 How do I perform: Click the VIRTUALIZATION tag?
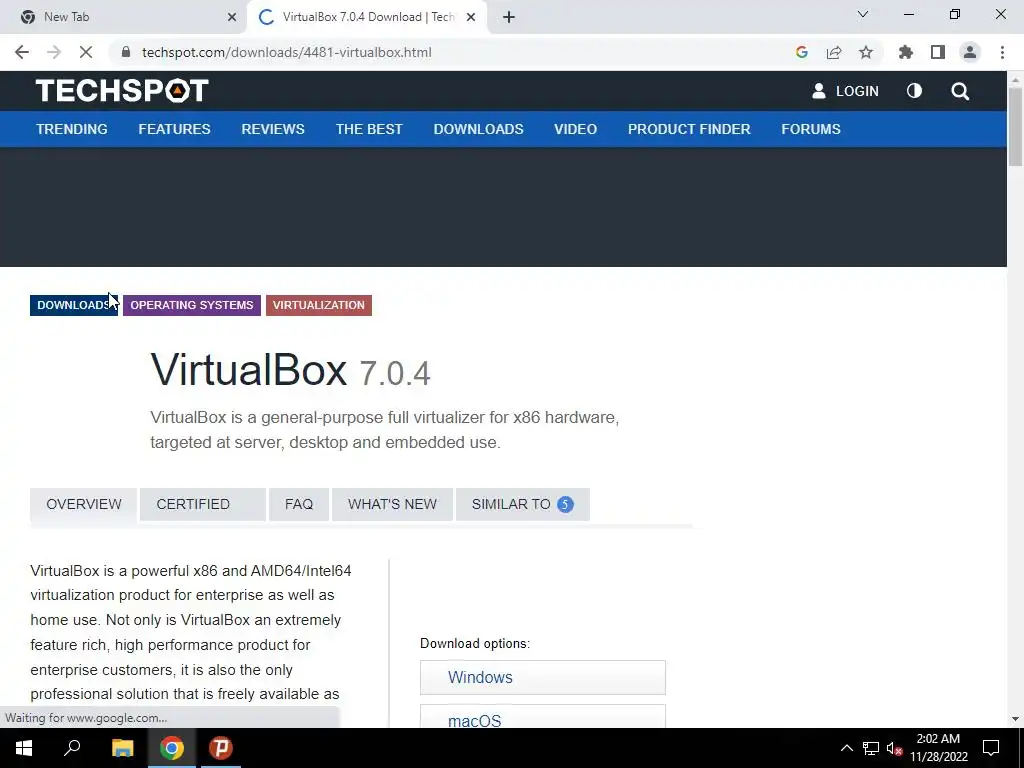(319, 305)
